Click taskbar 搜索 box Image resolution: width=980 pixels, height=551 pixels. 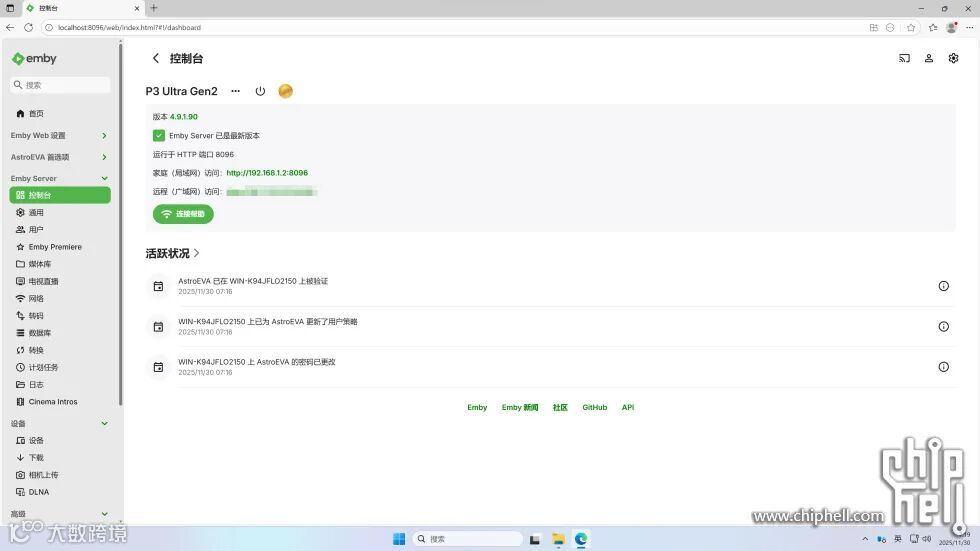point(468,539)
